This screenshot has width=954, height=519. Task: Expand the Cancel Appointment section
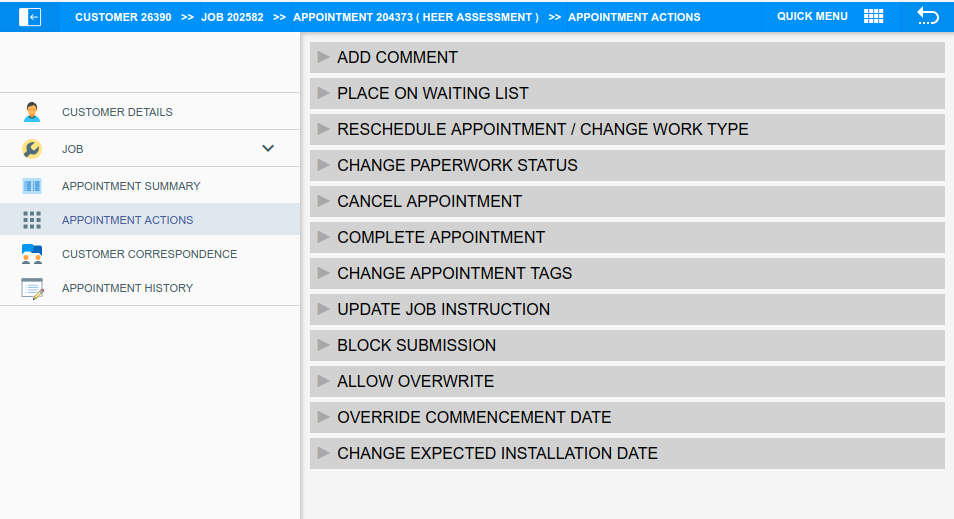(429, 202)
